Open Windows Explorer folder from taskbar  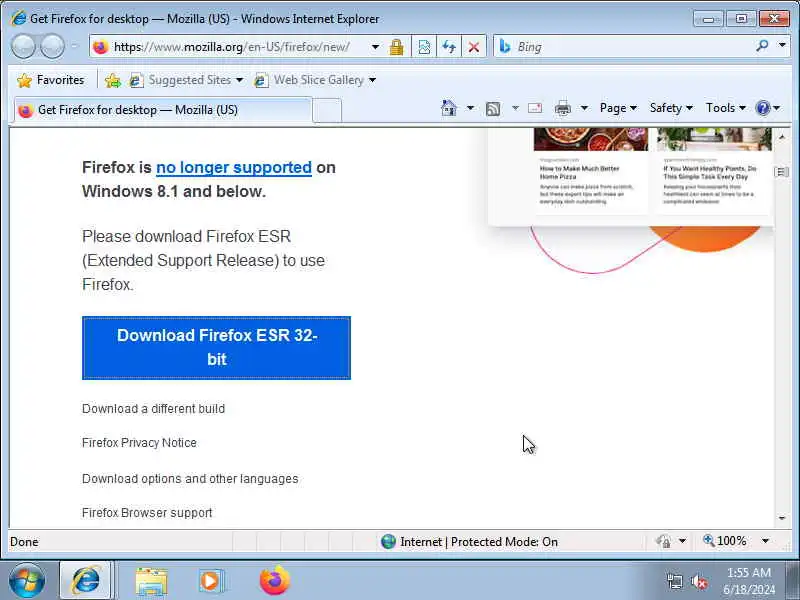(x=151, y=581)
